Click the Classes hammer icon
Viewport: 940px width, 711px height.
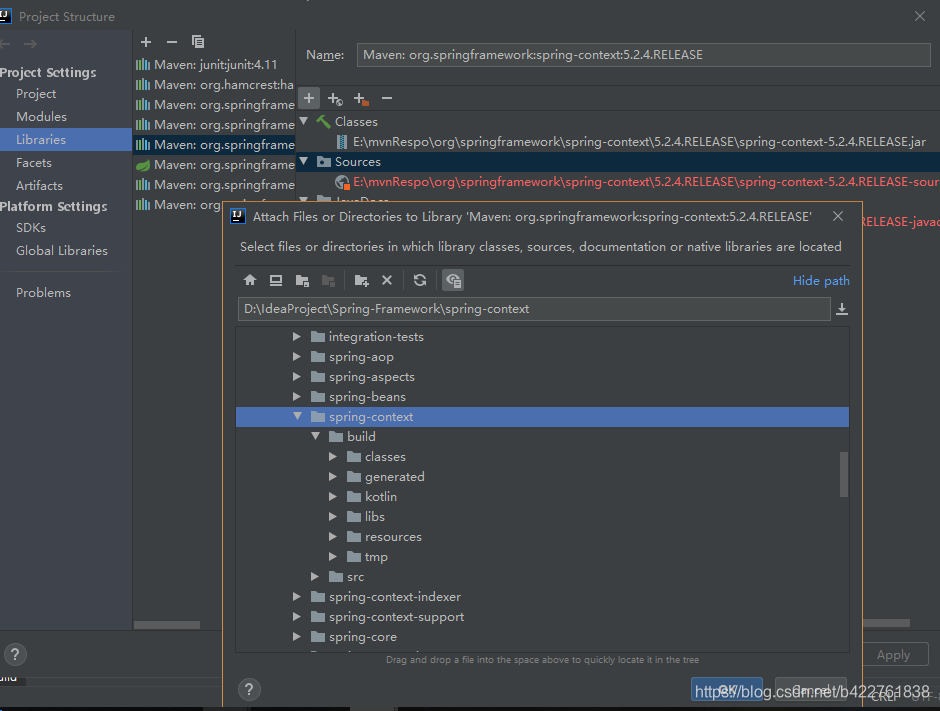pos(324,122)
